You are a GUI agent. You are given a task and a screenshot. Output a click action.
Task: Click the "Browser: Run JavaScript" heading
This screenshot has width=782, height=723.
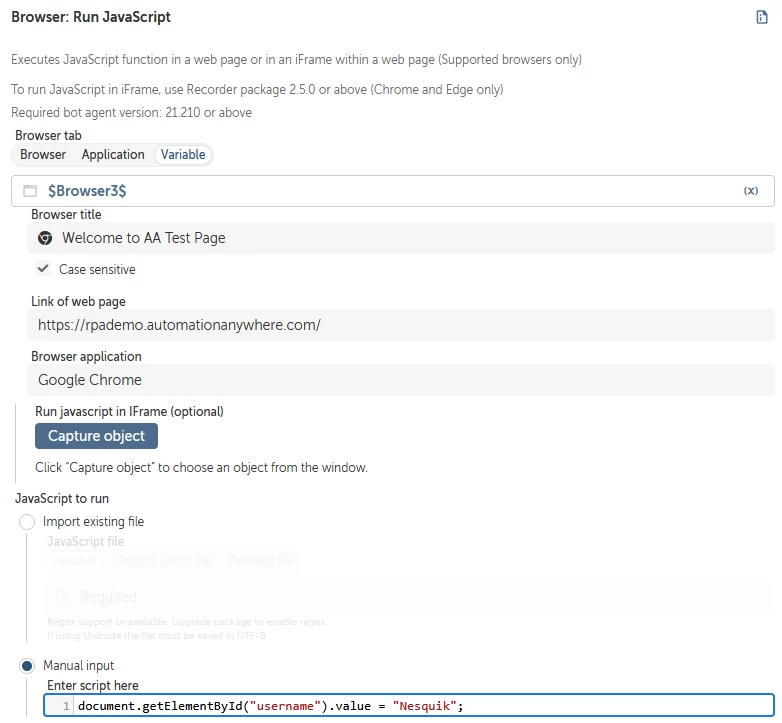pos(91,17)
